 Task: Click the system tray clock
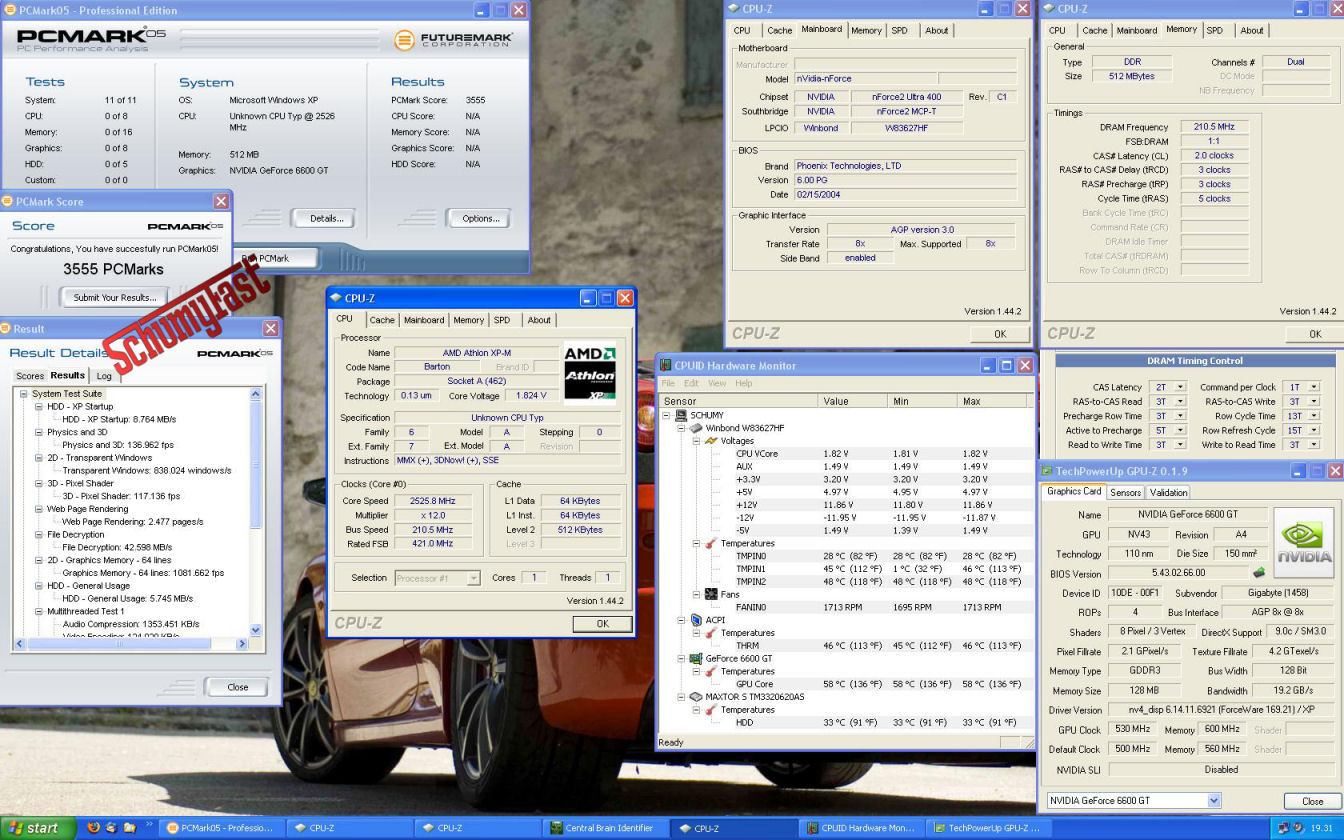tap(1324, 829)
